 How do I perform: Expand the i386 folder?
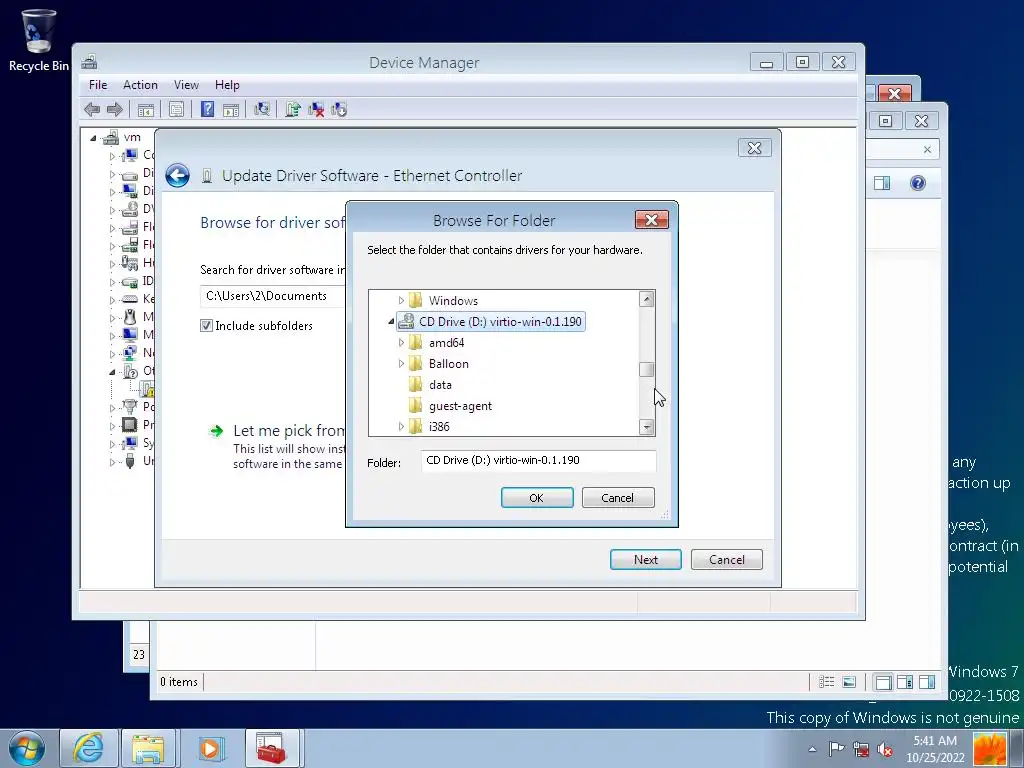pos(401,426)
